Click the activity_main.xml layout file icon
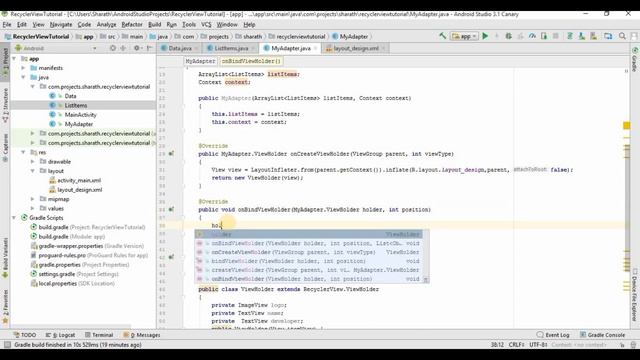Image resolution: width=640 pixels, height=360 pixels. (52, 180)
